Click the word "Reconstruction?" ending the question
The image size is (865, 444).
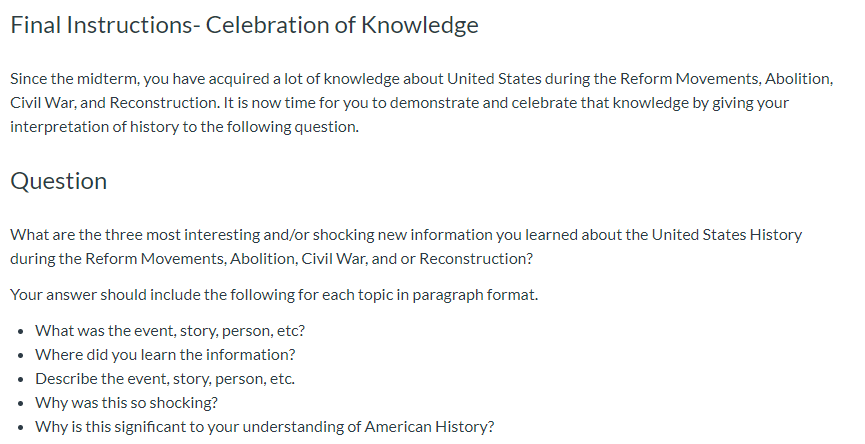pyautogui.click(x=476, y=259)
